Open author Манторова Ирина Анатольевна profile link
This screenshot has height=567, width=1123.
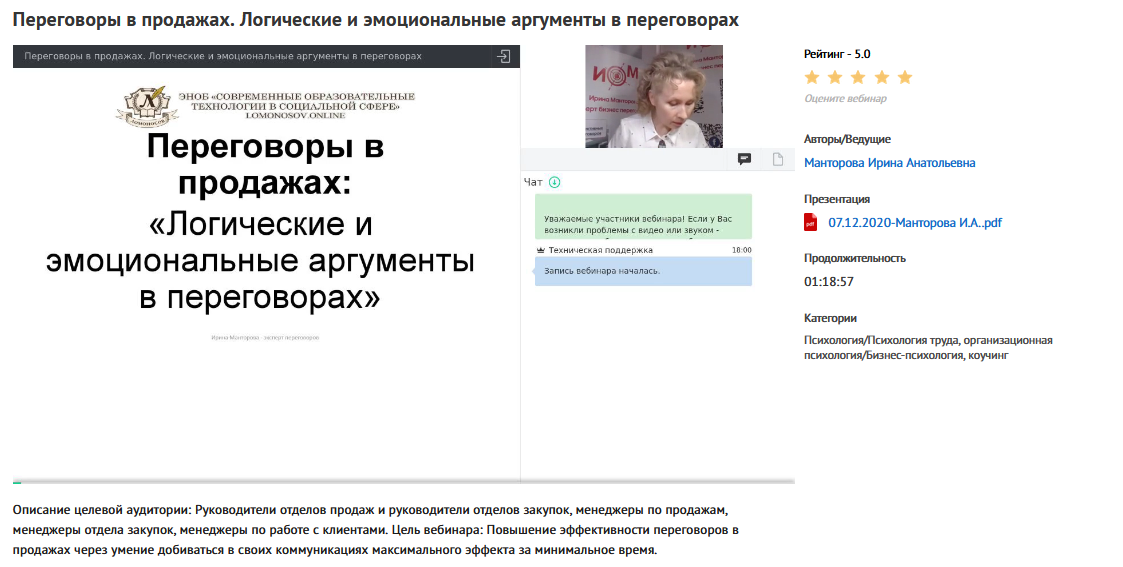889,163
